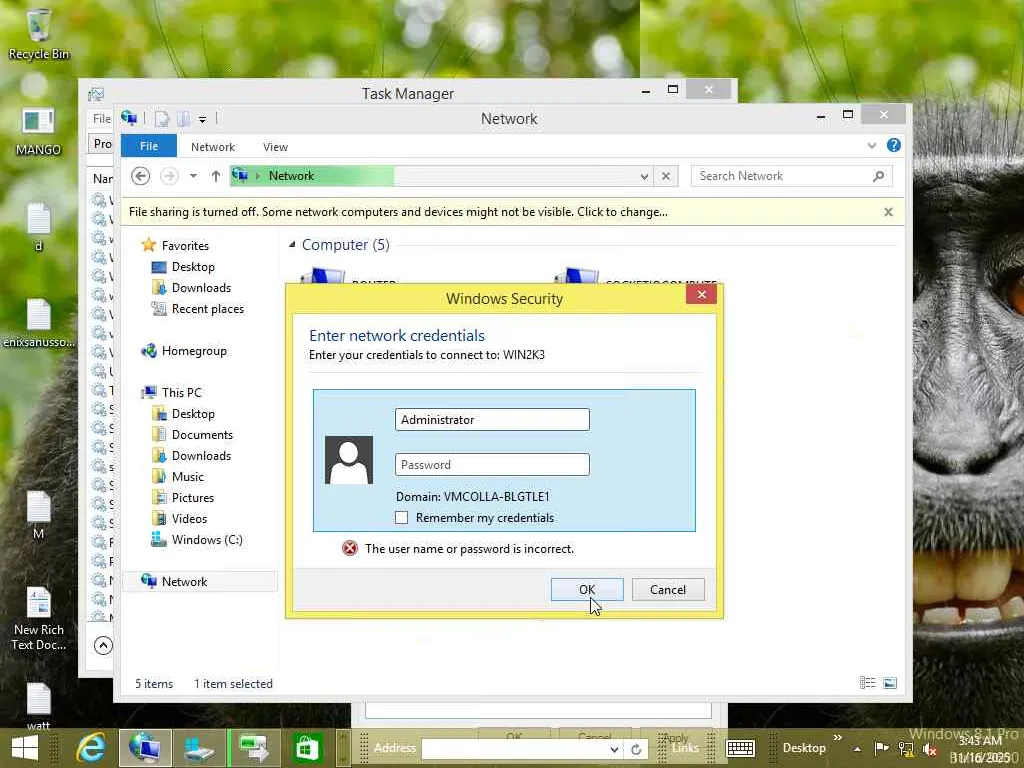
Task: Open the Action Center flag icon
Action: (x=881, y=748)
